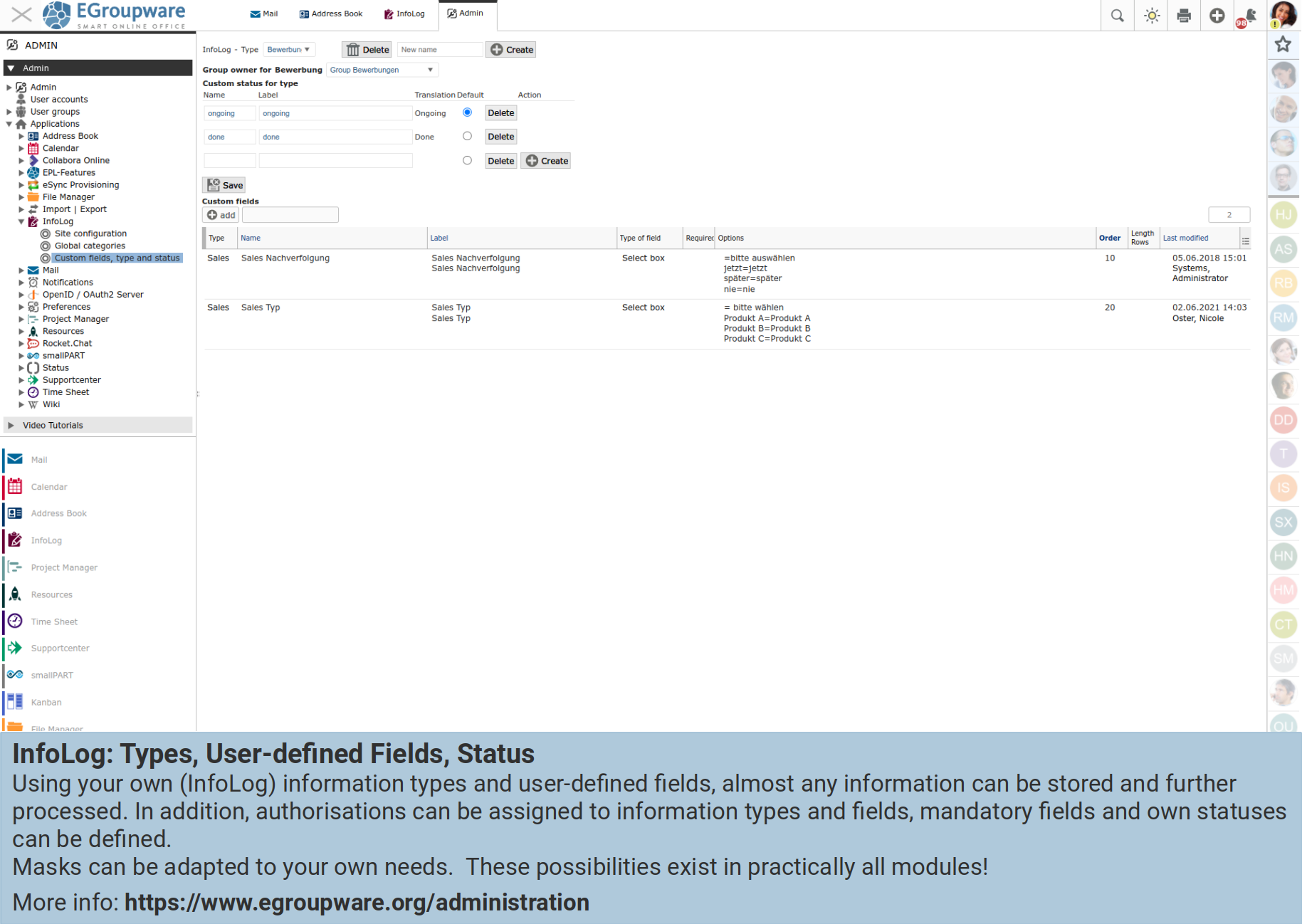Click the New name input field
This screenshot has height=924, width=1302.
click(439, 50)
